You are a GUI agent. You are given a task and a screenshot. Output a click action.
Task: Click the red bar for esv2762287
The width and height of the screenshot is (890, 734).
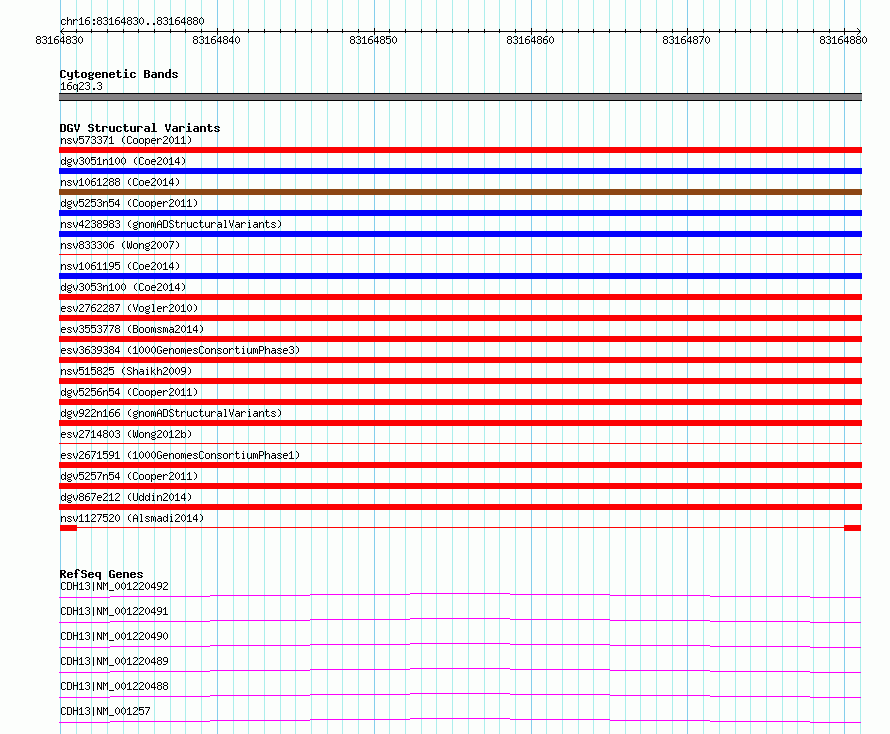pos(460,318)
